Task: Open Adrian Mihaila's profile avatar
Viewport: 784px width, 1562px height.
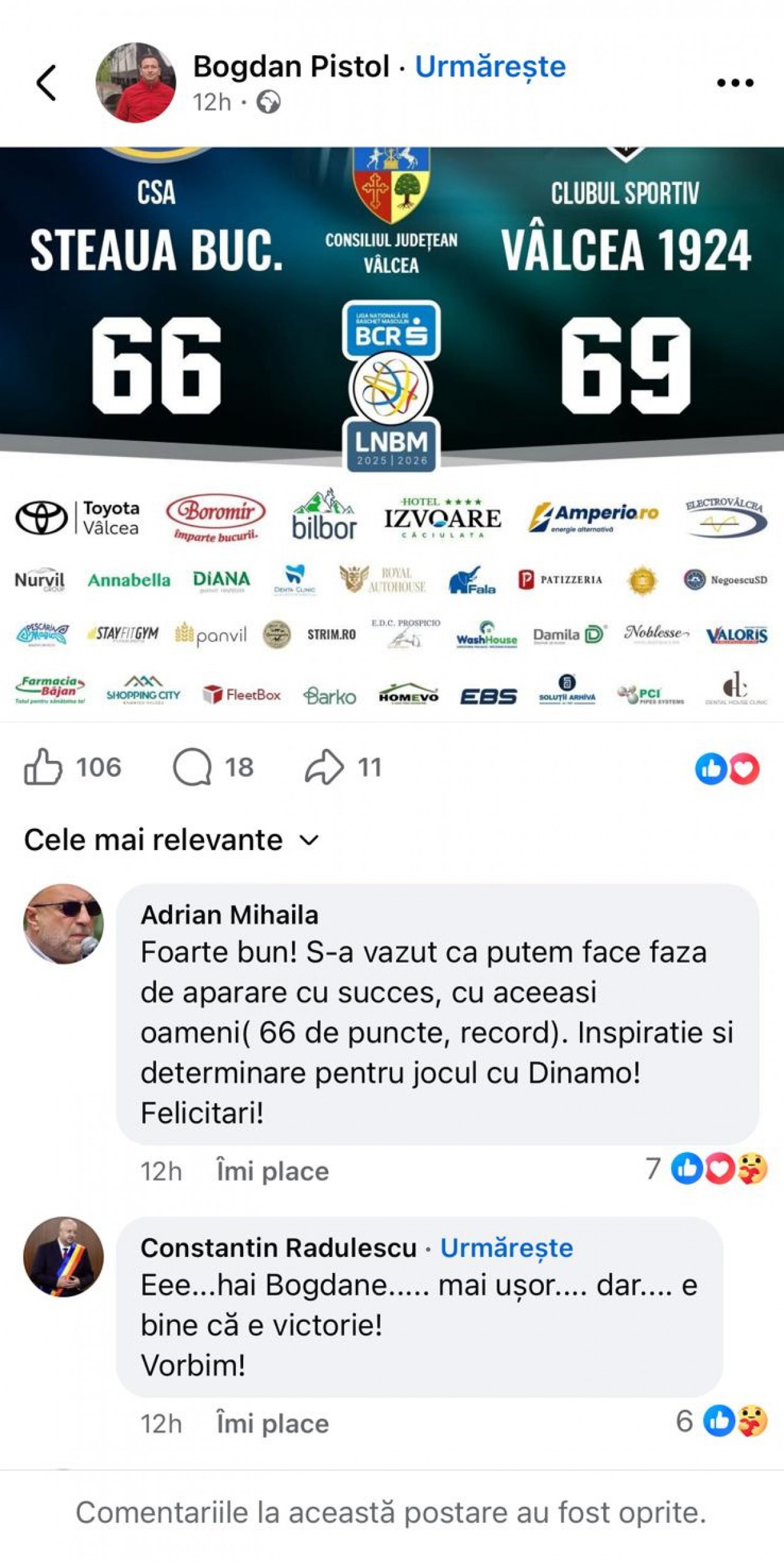Action: click(x=63, y=924)
